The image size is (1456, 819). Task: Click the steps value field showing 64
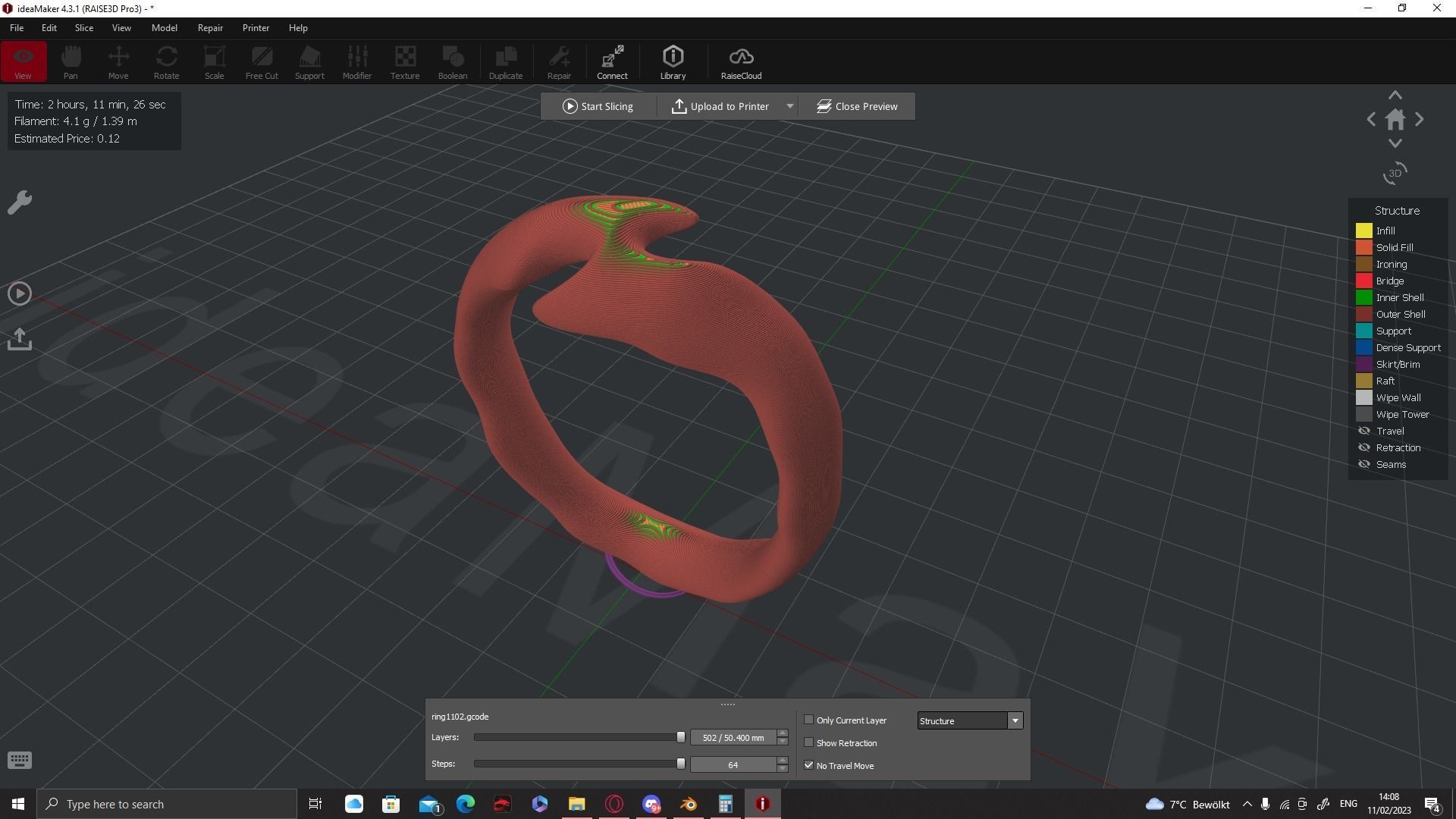pyautogui.click(x=733, y=765)
